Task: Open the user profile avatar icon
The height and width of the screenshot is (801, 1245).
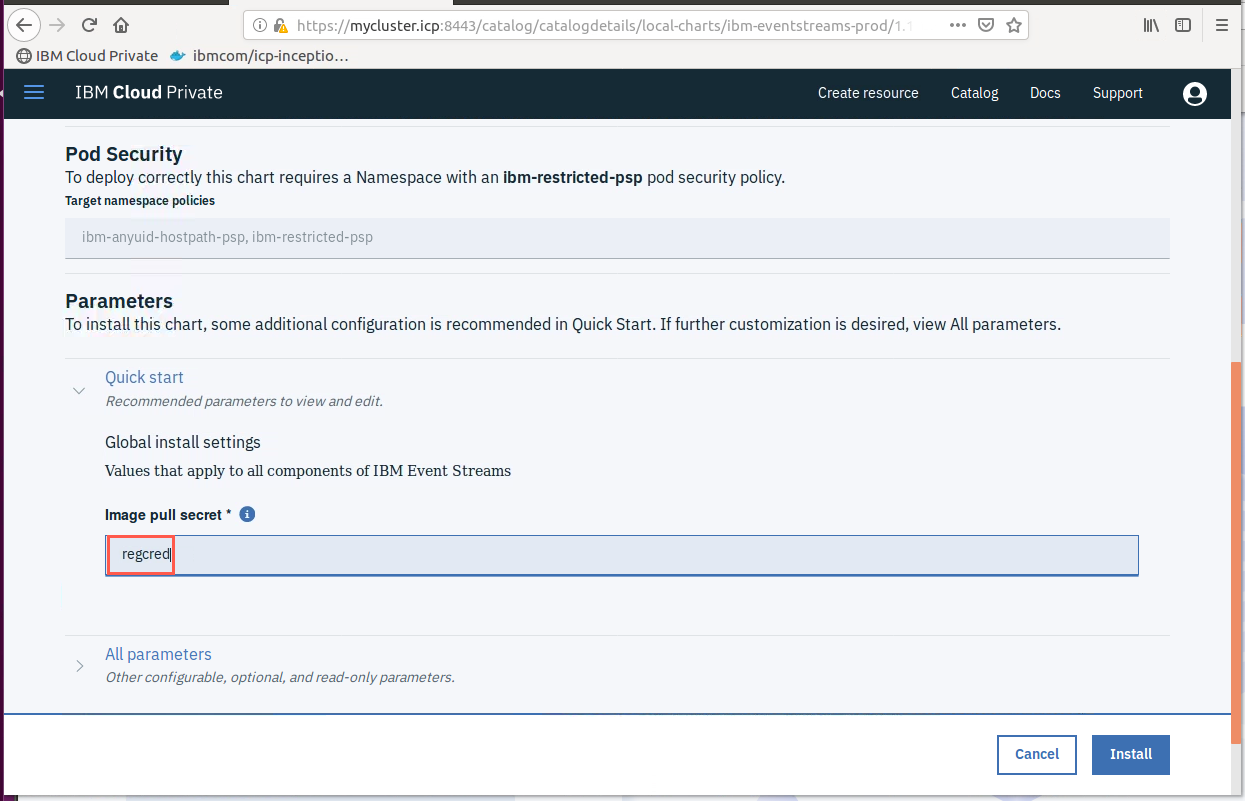Action: (1194, 94)
